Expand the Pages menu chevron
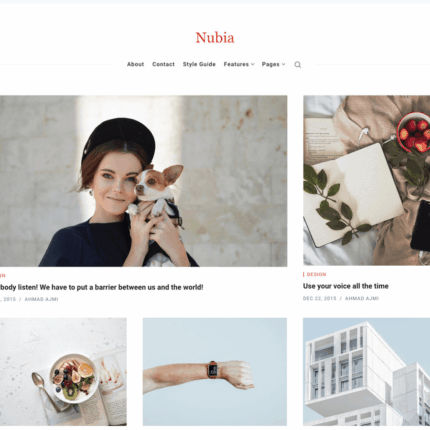 pyautogui.click(x=284, y=64)
